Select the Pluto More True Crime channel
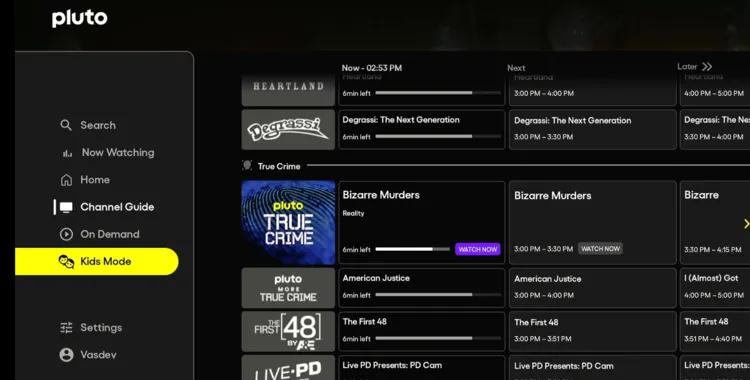The height and width of the screenshot is (380, 750). click(288, 288)
